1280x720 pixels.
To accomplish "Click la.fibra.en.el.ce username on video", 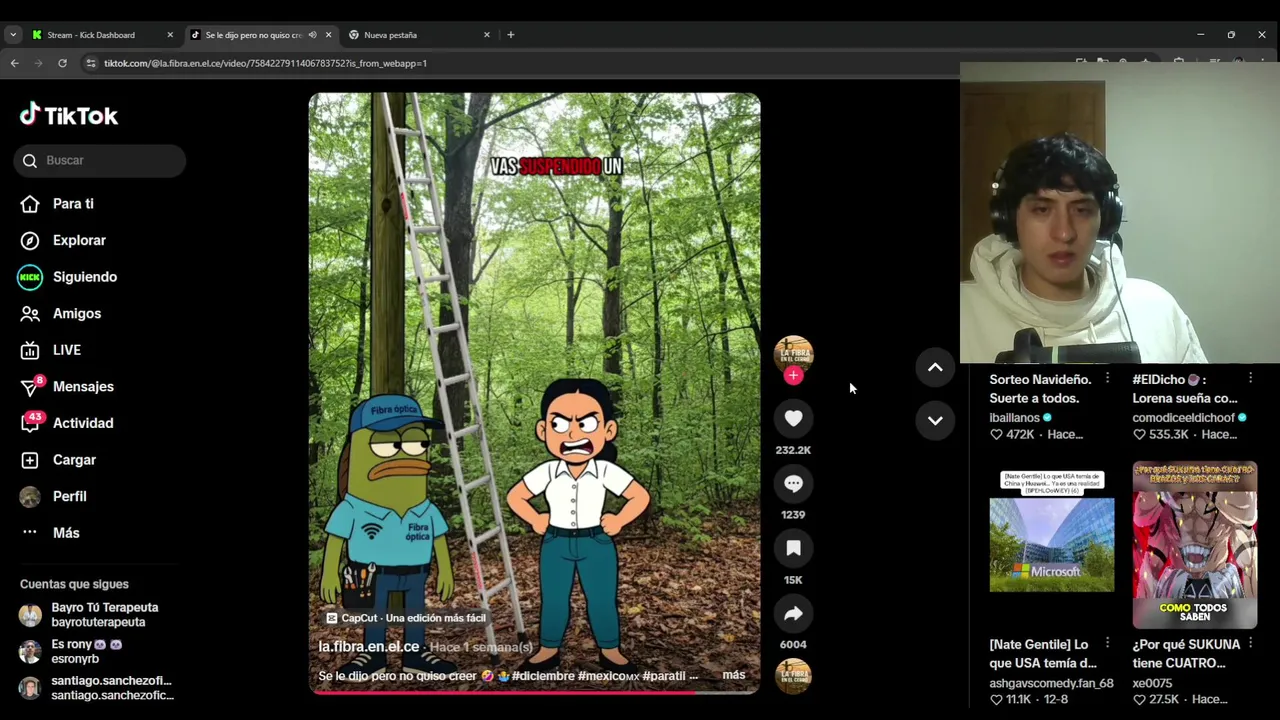I will pyautogui.click(x=369, y=647).
